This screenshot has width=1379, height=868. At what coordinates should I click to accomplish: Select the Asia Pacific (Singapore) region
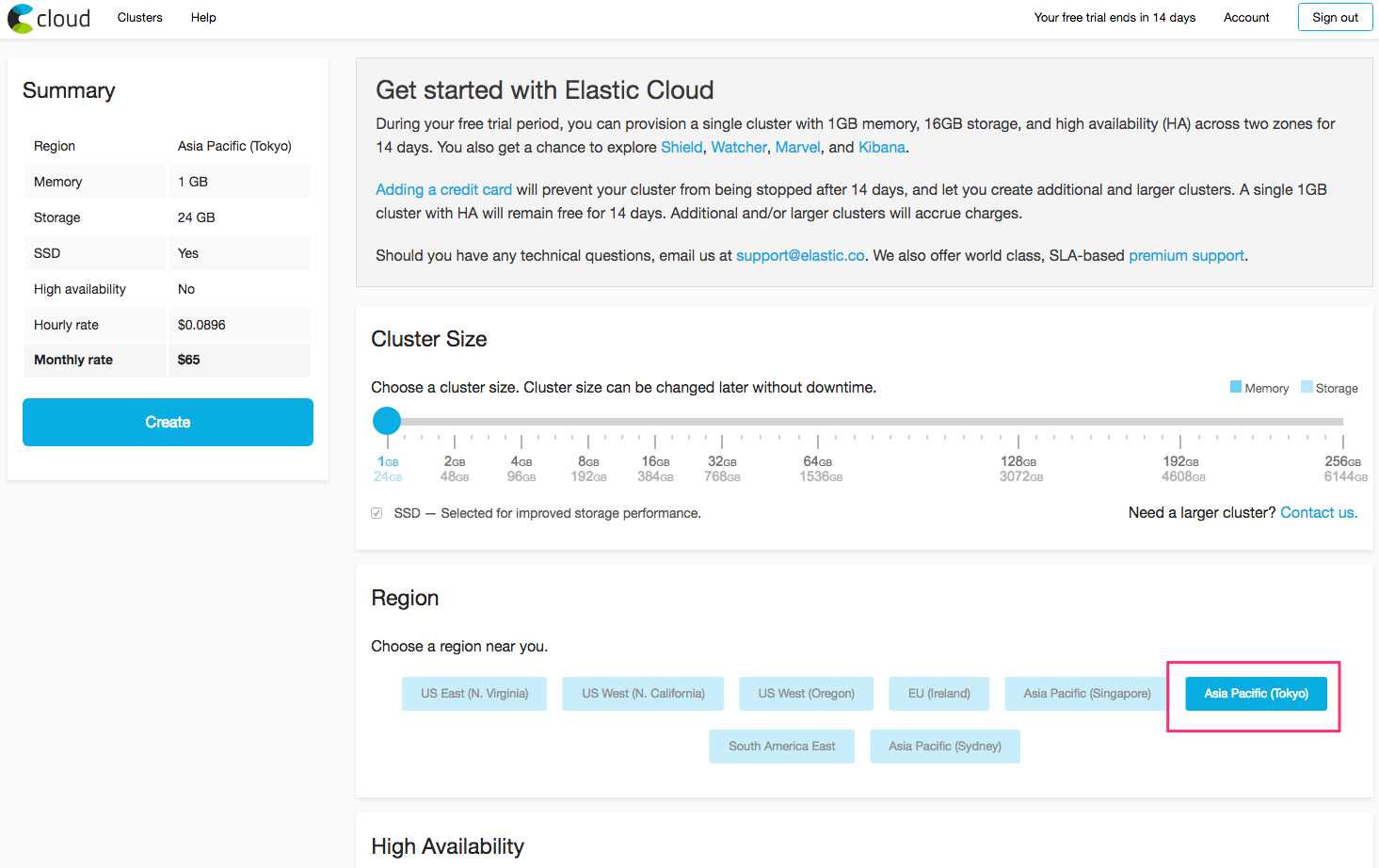point(1087,694)
